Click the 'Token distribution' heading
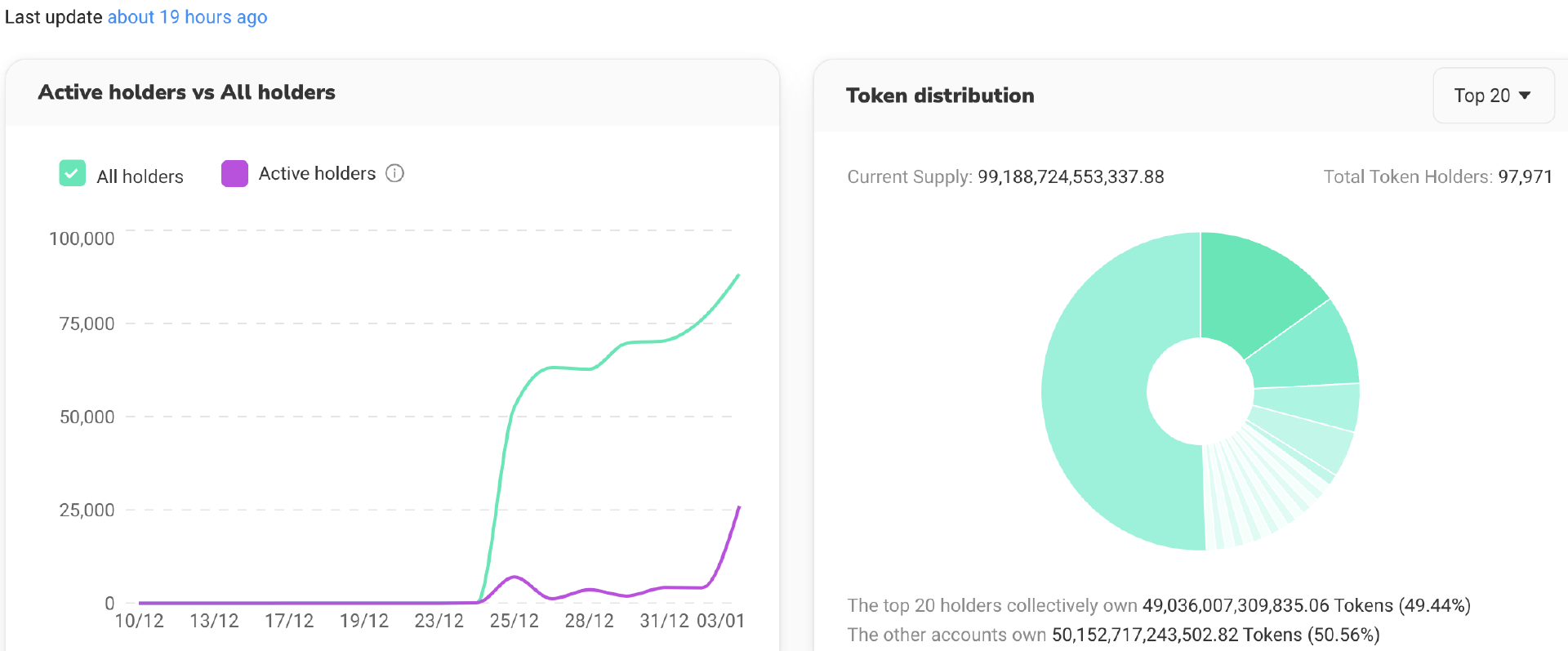 [x=940, y=96]
